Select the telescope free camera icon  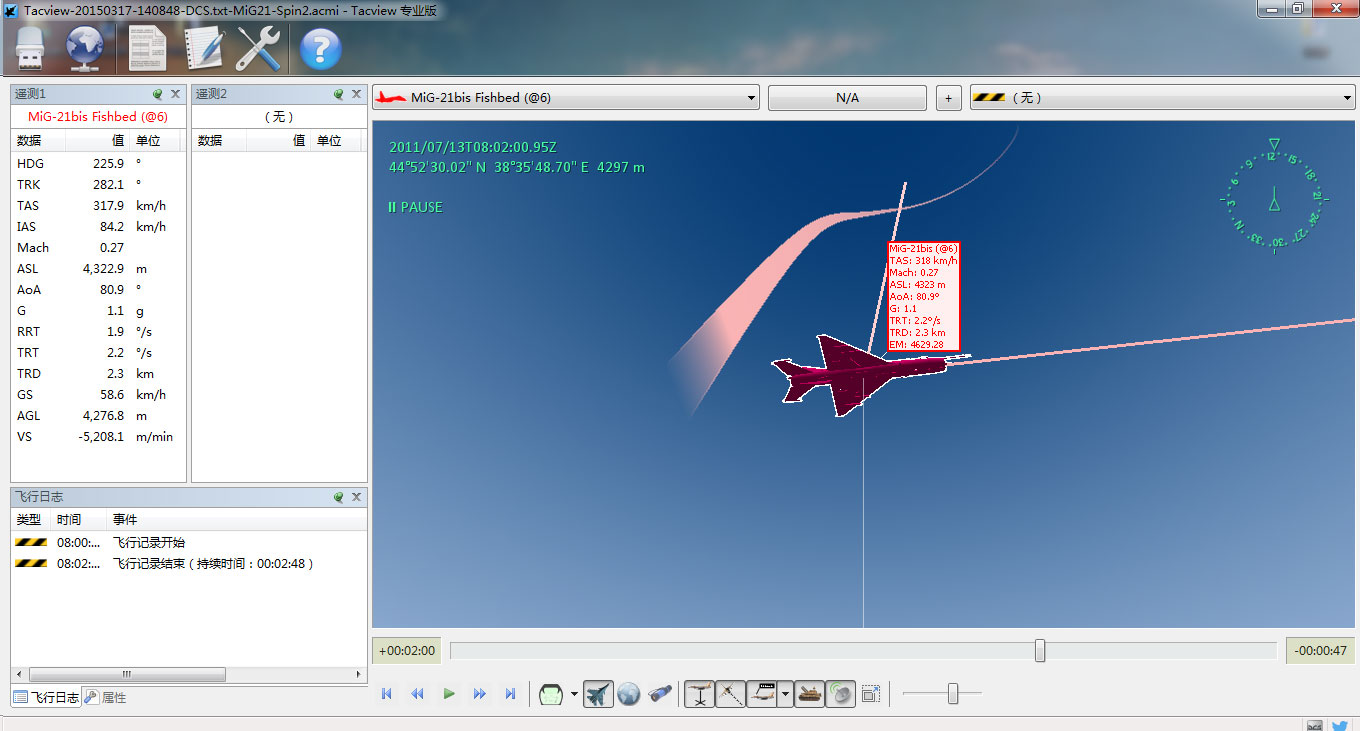(659, 693)
